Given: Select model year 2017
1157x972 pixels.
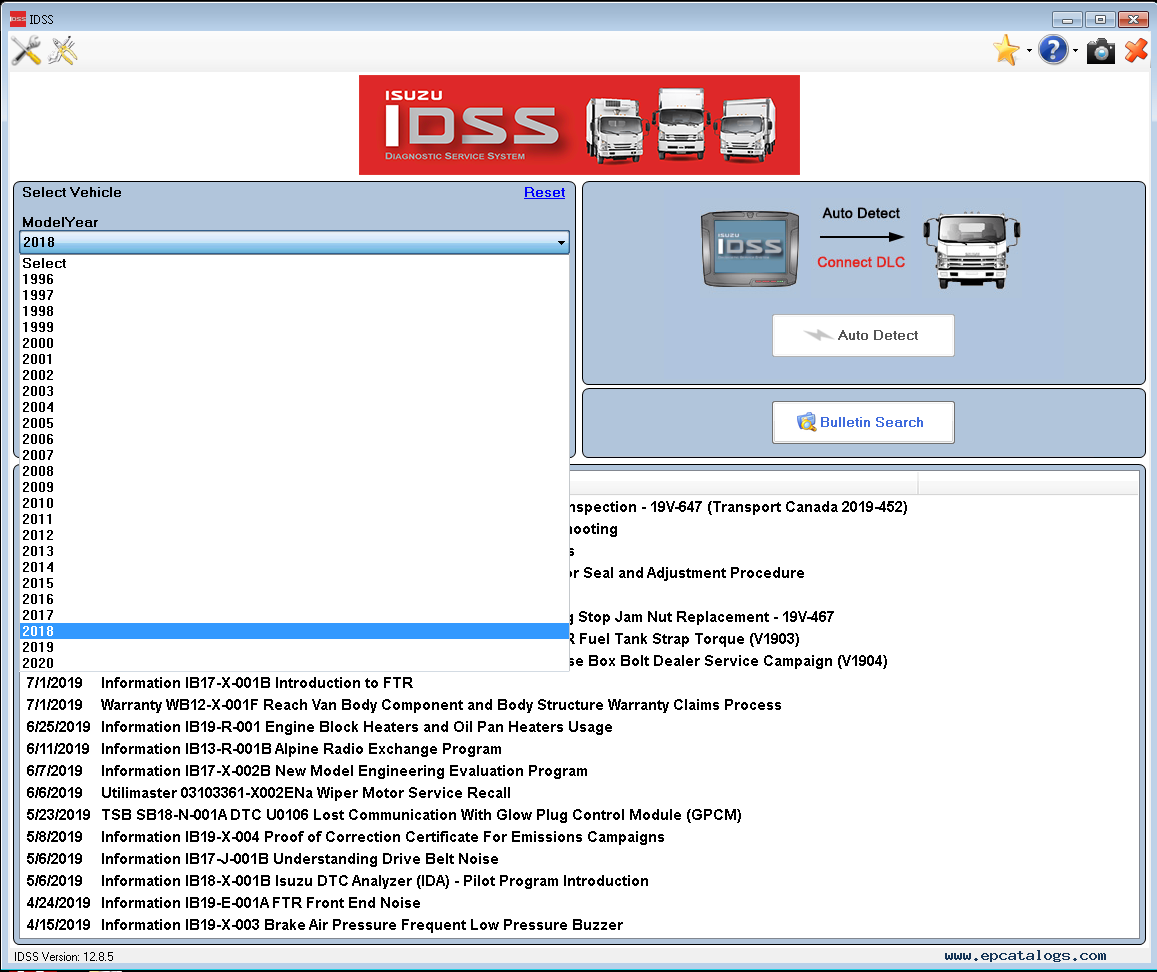Looking at the screenshot, I should 294,615.
